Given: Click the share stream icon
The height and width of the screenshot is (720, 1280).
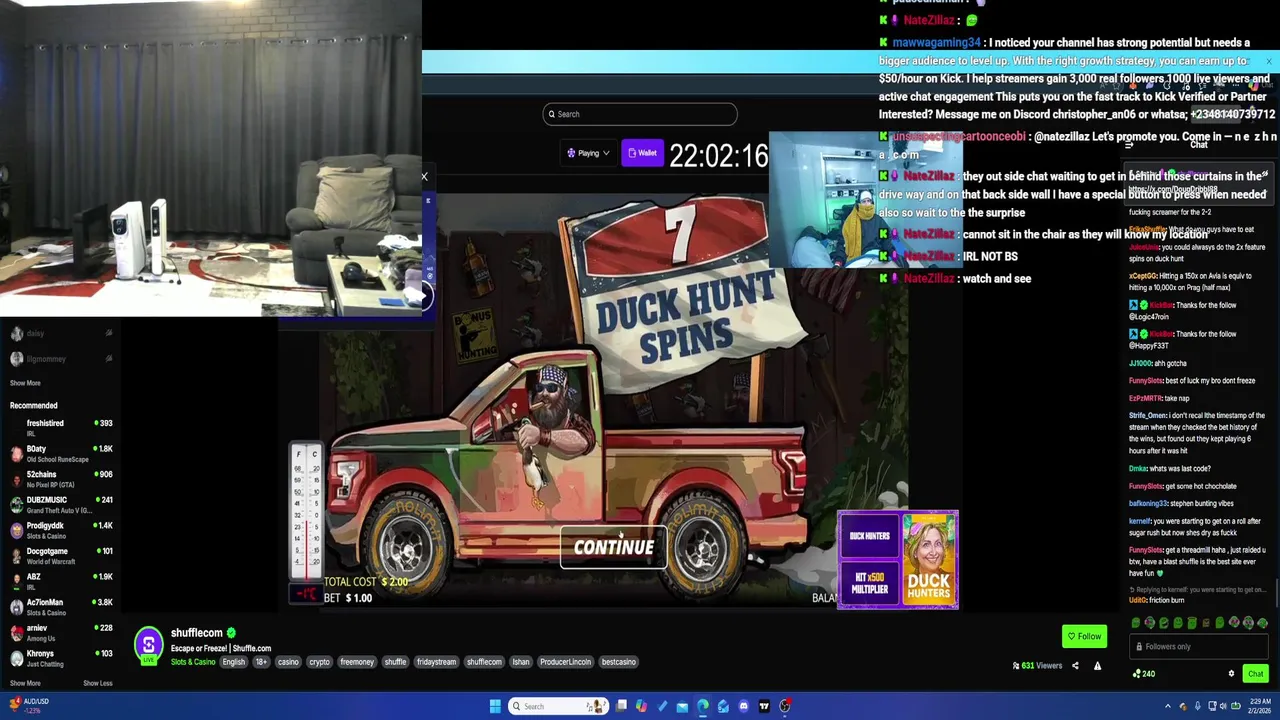Looking at the screenshot, I should [1075, 666].
